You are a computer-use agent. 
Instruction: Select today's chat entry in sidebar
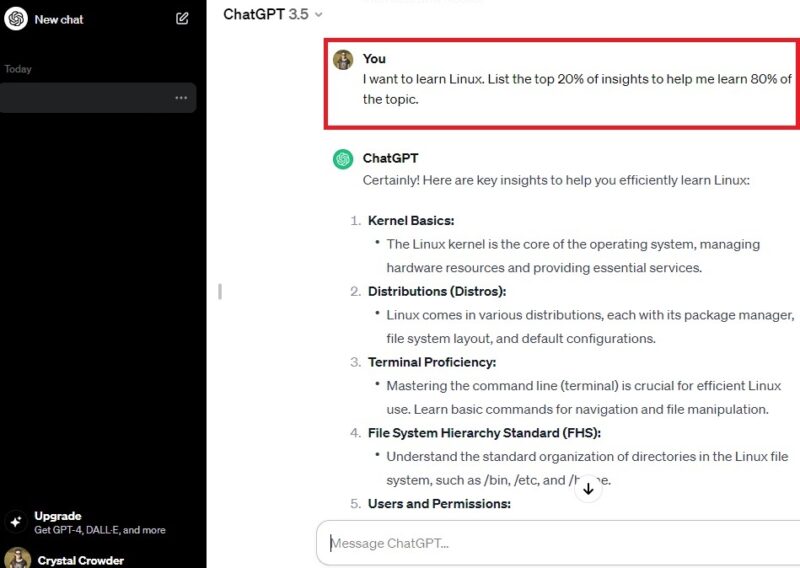[x=98, y=97]
